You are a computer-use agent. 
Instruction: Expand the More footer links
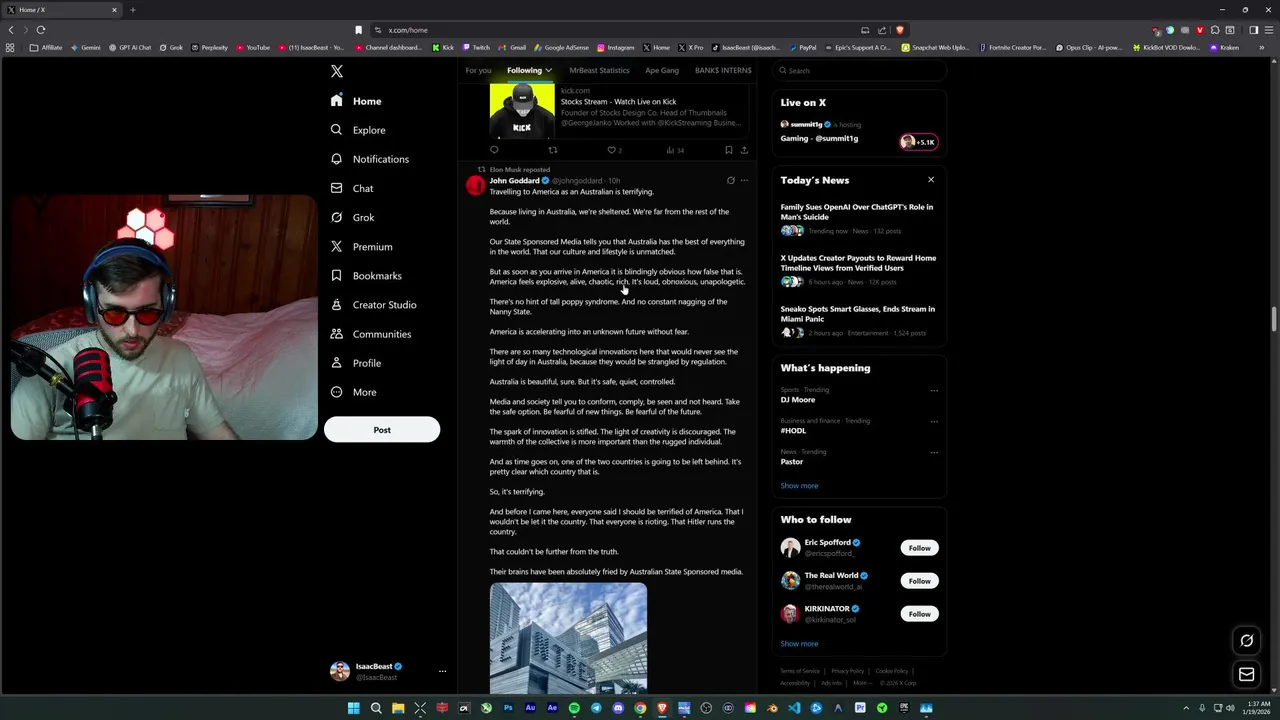click(861, 683)
